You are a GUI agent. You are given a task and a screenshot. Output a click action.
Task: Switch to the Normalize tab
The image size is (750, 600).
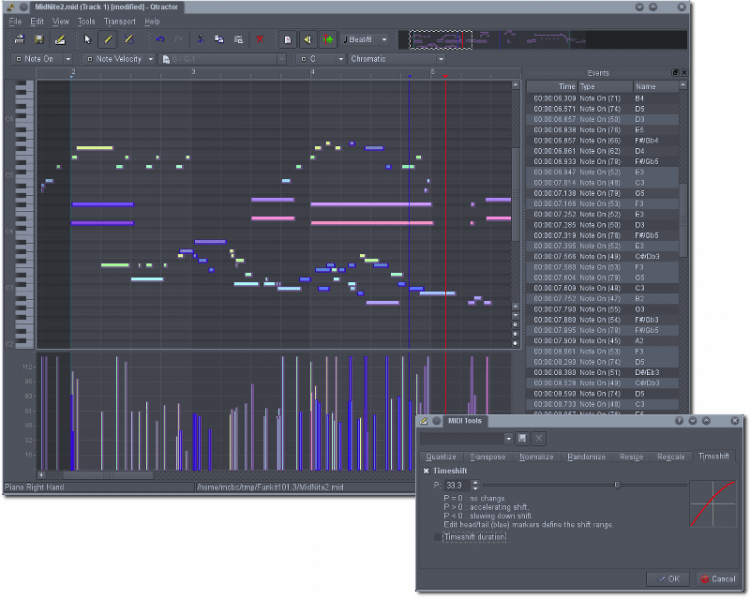click(x=536, y=457)
